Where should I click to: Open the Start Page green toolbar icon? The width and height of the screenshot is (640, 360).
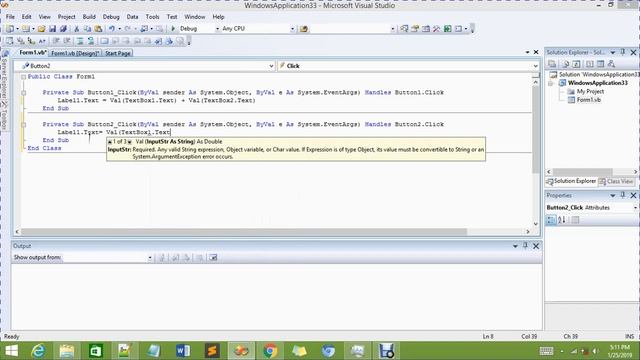click(447, 29)
